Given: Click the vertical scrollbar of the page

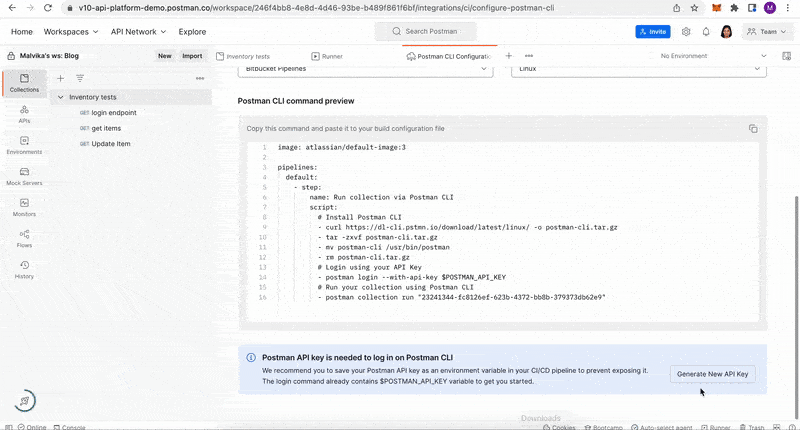Looking at the screenshot, I should point(796,306).
